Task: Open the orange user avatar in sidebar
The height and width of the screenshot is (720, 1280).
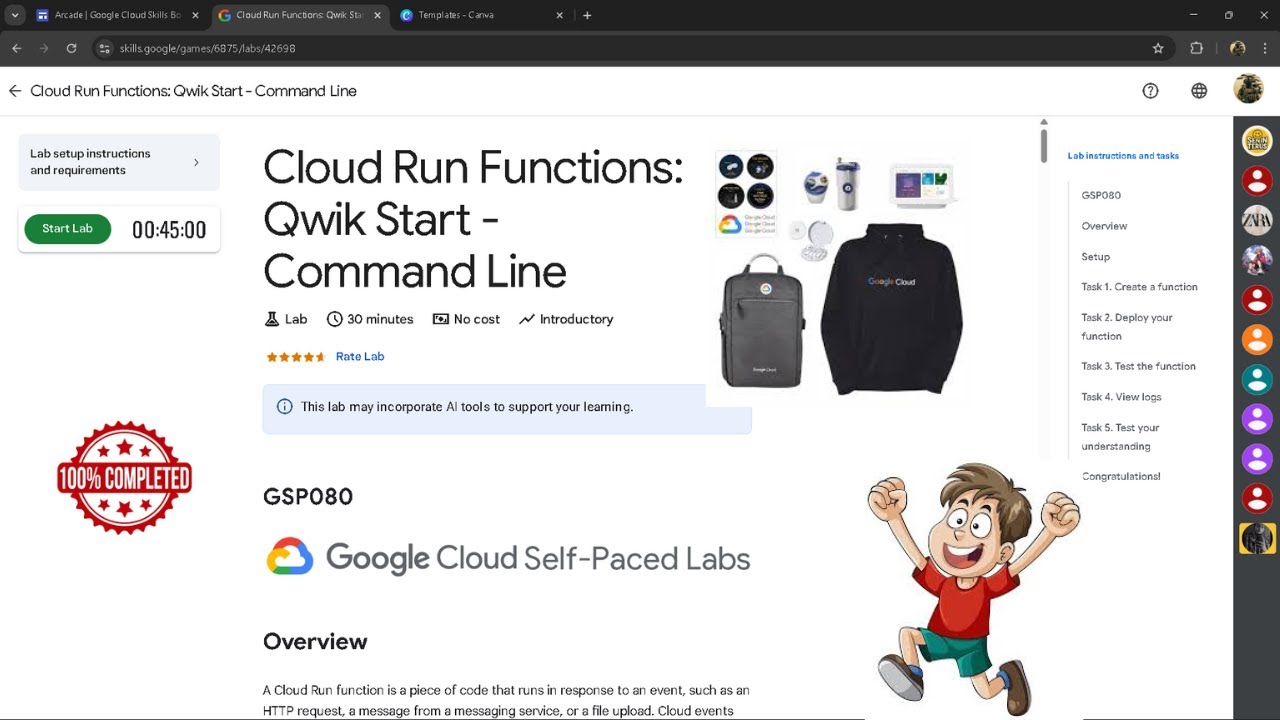Action: click(1257, 340)
